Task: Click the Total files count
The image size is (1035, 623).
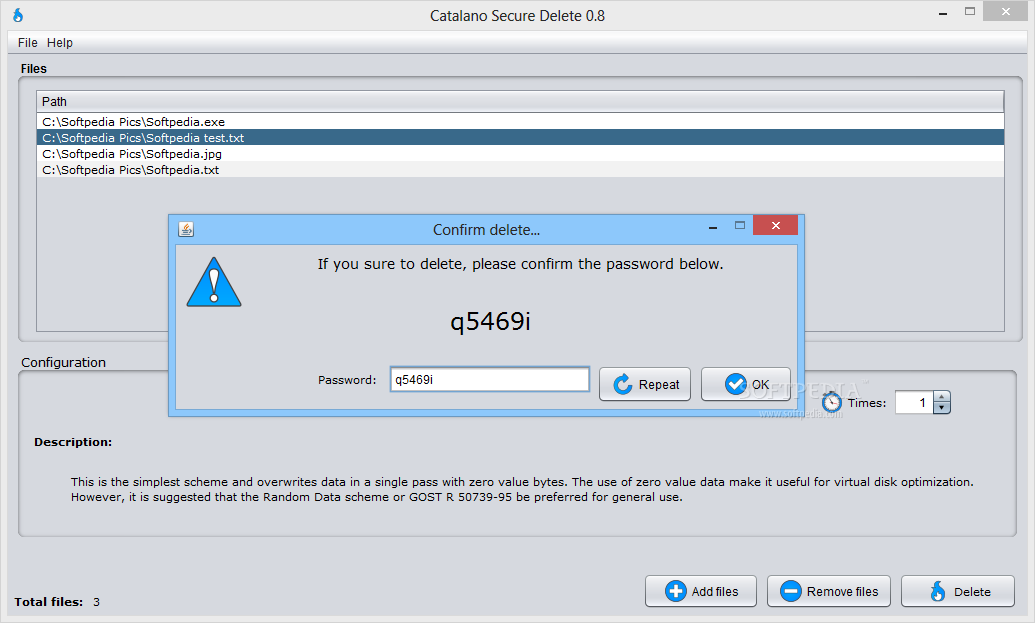Action: pos(96,602)
